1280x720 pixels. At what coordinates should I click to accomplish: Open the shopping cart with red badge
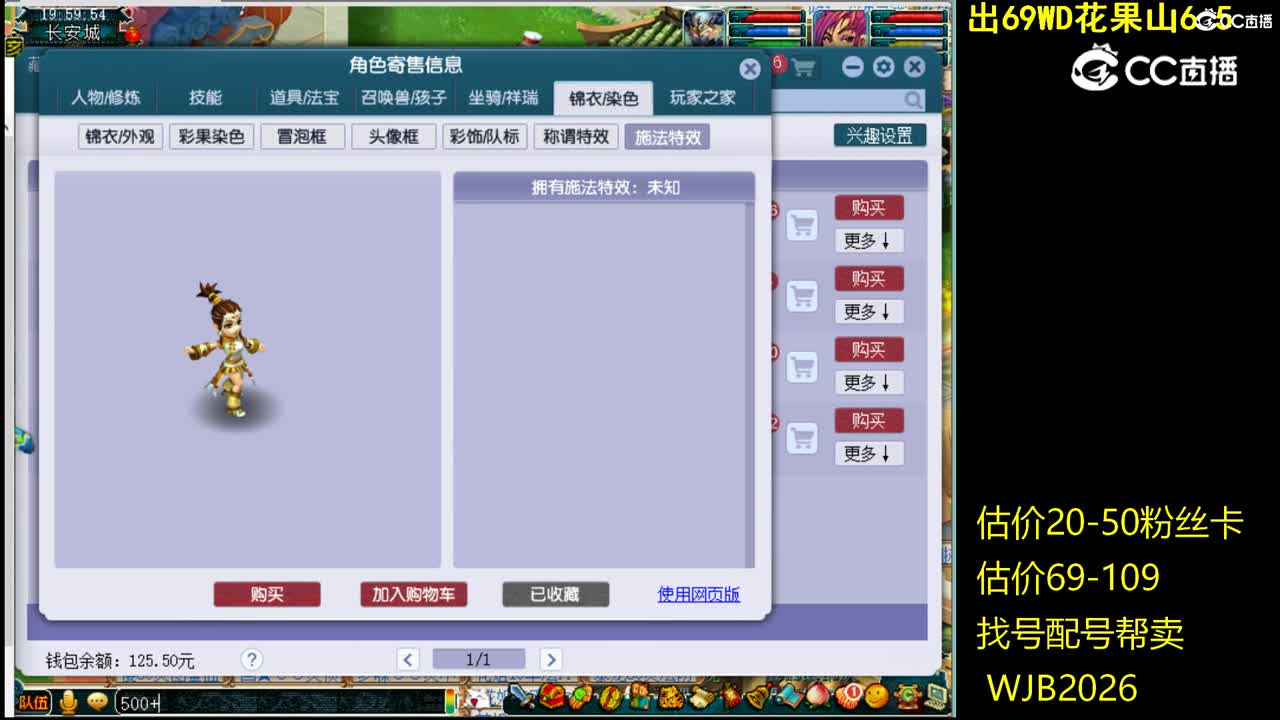(x=802, y=67)
